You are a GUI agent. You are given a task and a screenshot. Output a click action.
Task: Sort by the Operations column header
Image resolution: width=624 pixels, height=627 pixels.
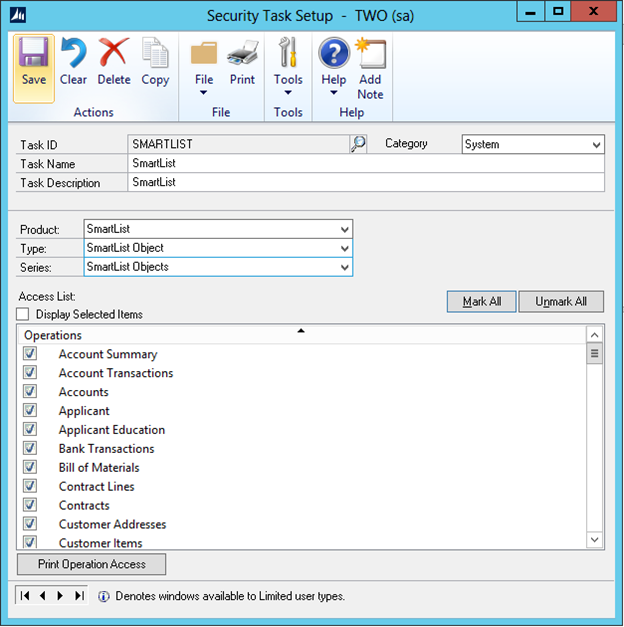tap(302, 335)
